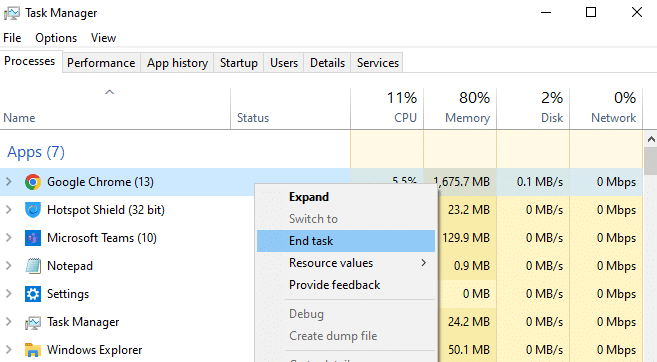The height and width of the screenshot is (362, 657).
Task: Click the Apps (7) group heading
Action: [36, 152]
